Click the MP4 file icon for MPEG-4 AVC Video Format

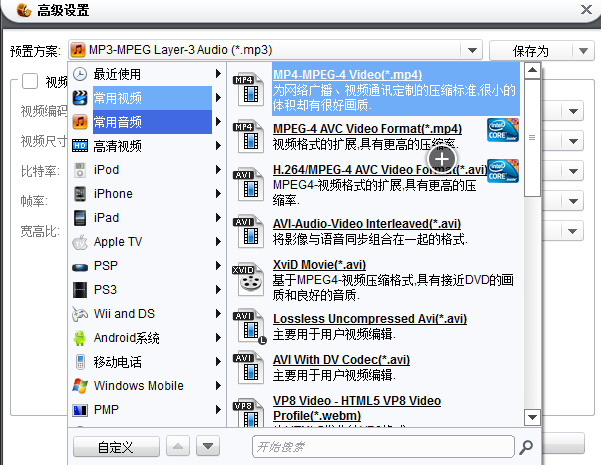(248, 136)
